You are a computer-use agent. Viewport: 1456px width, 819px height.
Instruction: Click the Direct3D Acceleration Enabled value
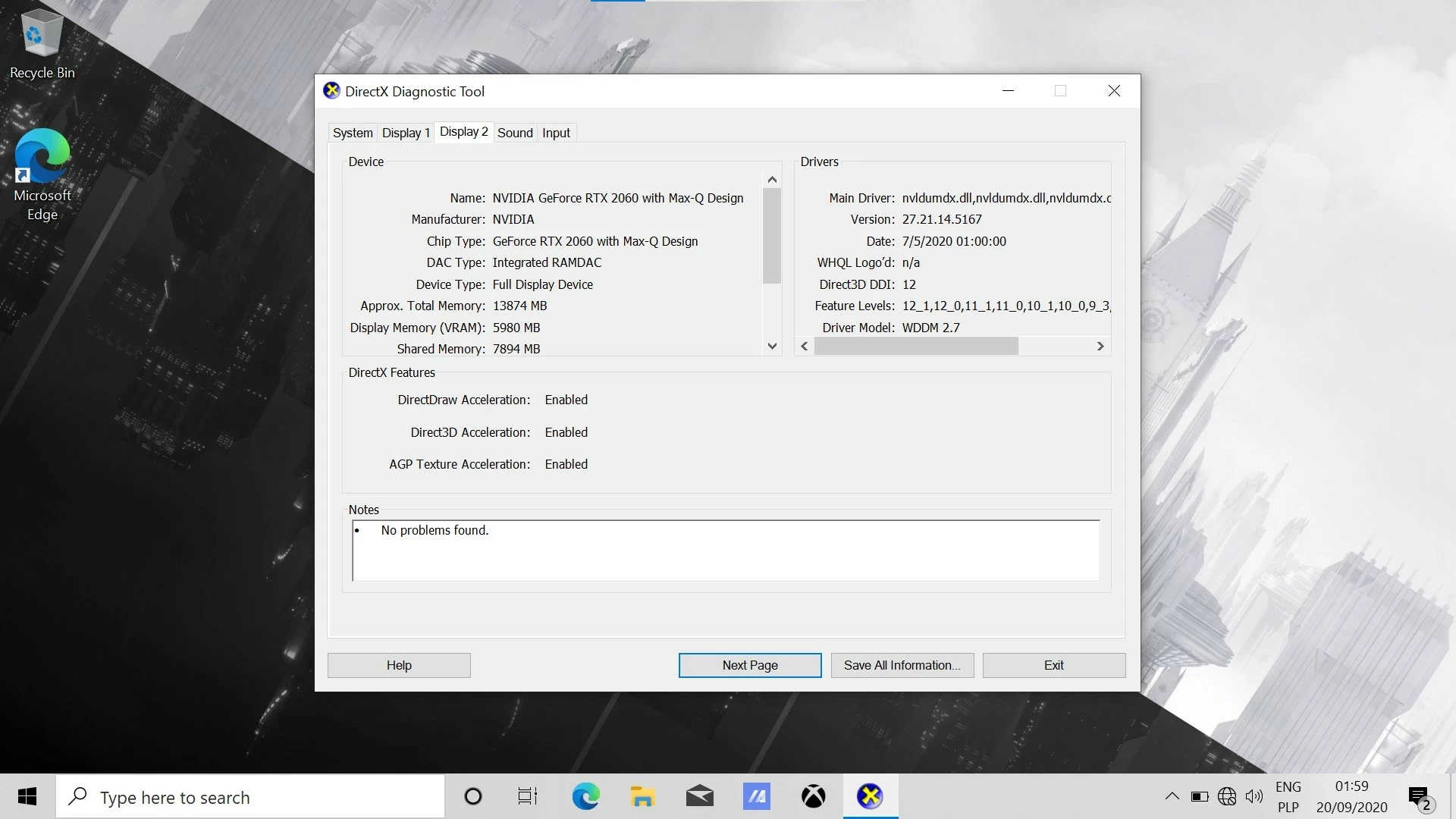coord(566,432)
